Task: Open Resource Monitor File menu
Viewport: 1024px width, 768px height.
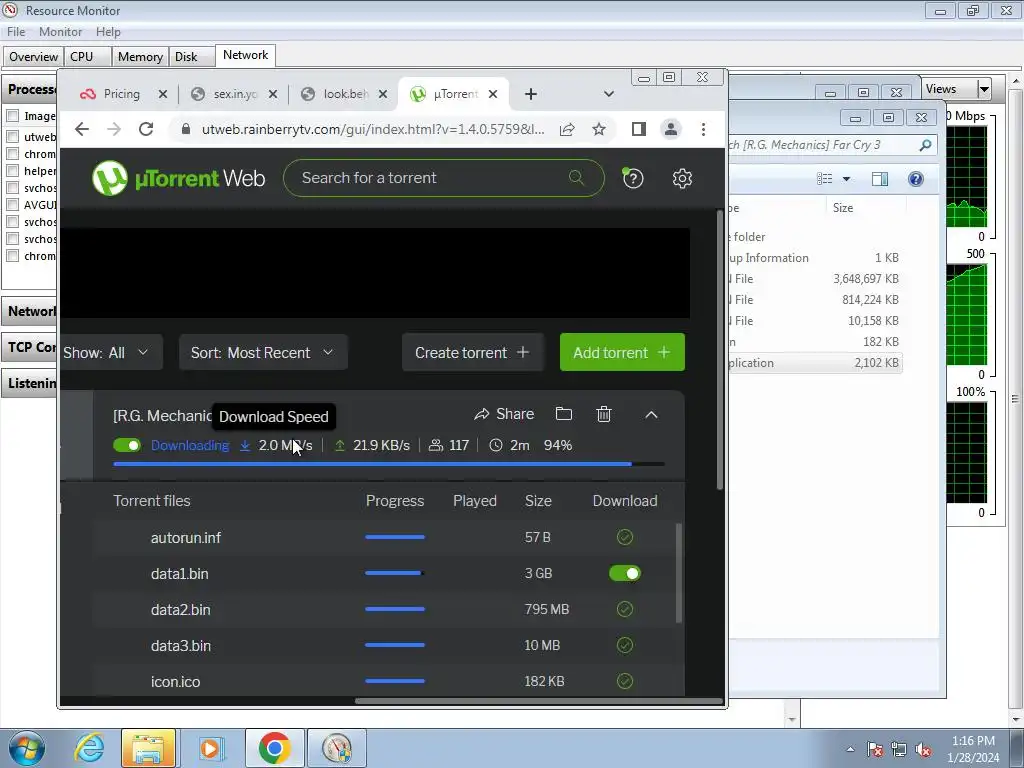Action: coord(16,31)
